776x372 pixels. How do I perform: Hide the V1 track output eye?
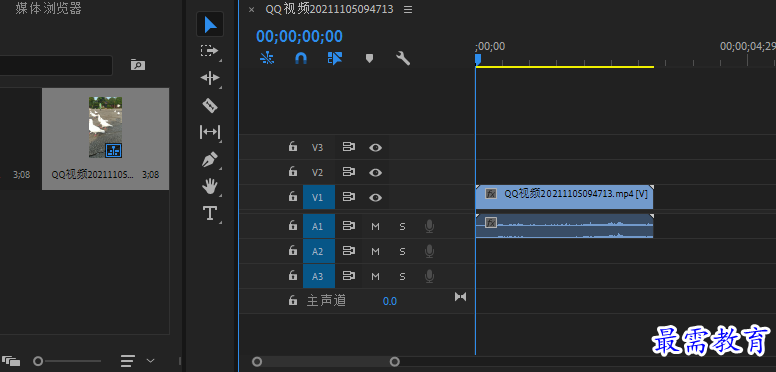coord(376,197)
